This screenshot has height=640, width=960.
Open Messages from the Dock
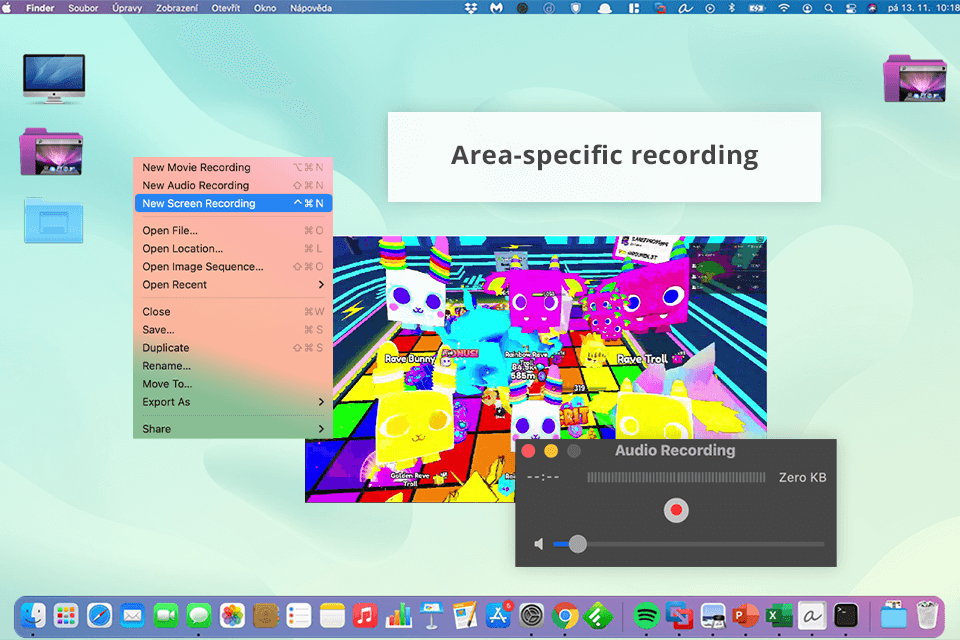[198, 616]
